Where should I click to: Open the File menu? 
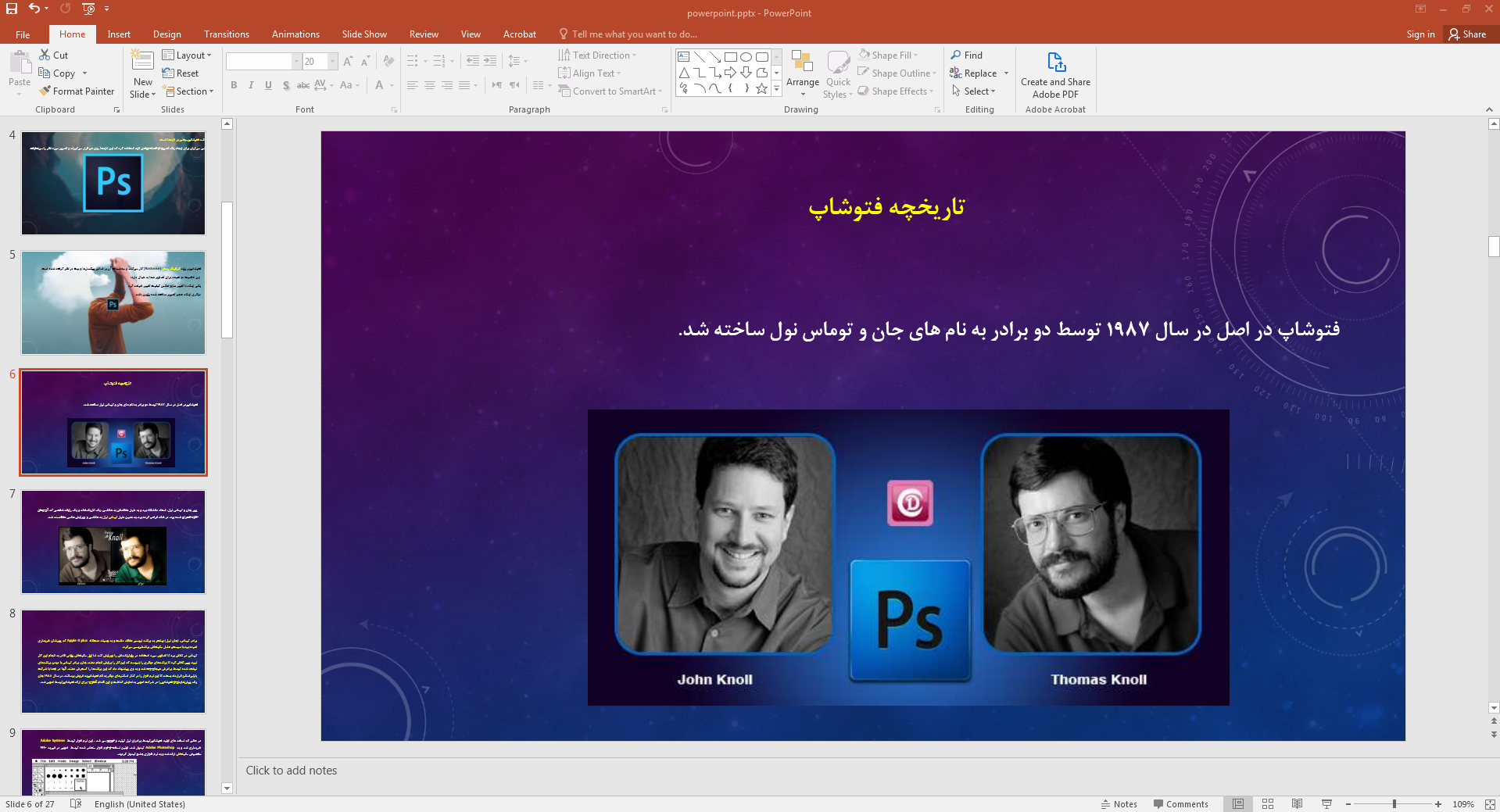(23, 34)
